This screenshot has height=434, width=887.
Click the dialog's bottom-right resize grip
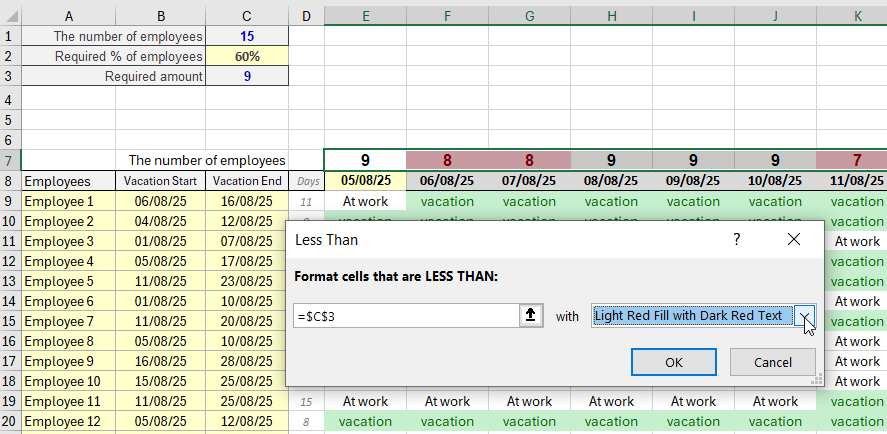[816, 379]
